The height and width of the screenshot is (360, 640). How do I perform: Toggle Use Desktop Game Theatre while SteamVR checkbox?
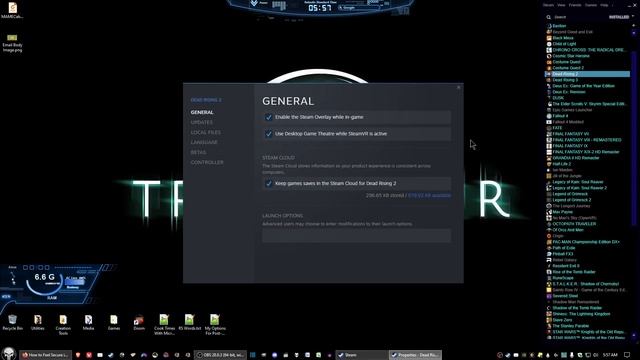pos(269,134)
